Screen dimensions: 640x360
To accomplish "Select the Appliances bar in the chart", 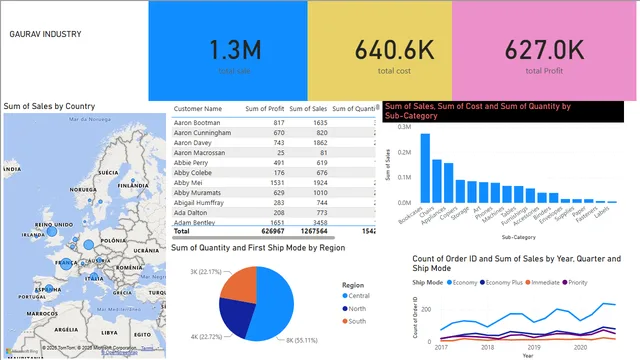I will (x=449, y=183).
